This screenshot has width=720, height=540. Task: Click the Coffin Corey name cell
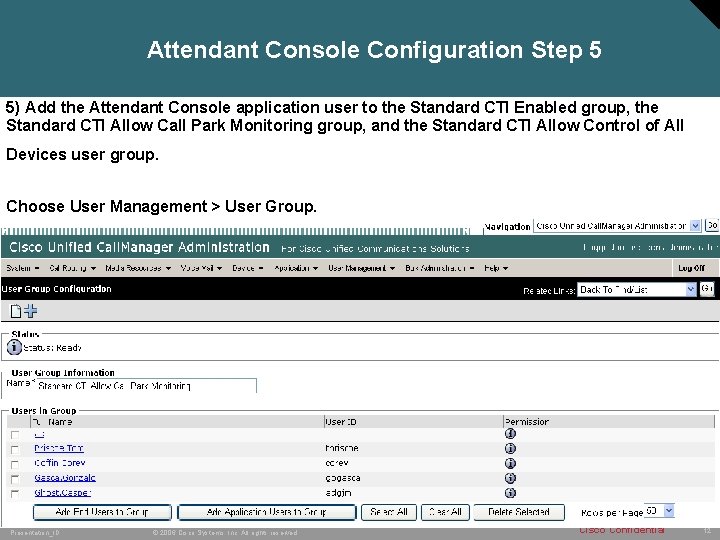click(60, 463)
